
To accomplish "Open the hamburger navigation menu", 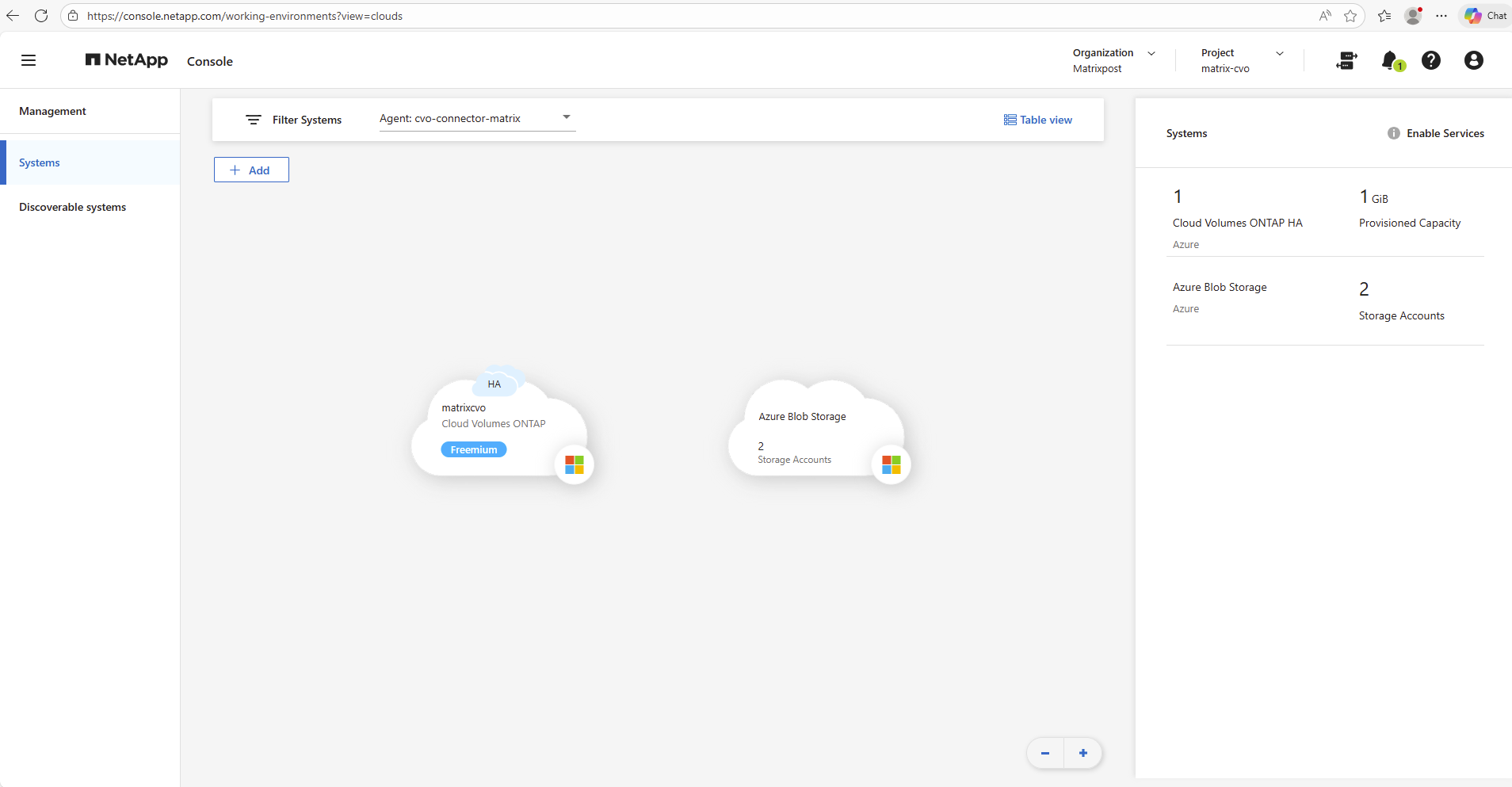I will 29,60.
